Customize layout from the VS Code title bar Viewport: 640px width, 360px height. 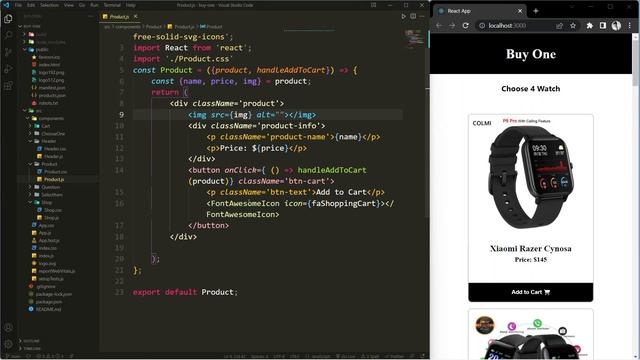(x=373, y=5)
